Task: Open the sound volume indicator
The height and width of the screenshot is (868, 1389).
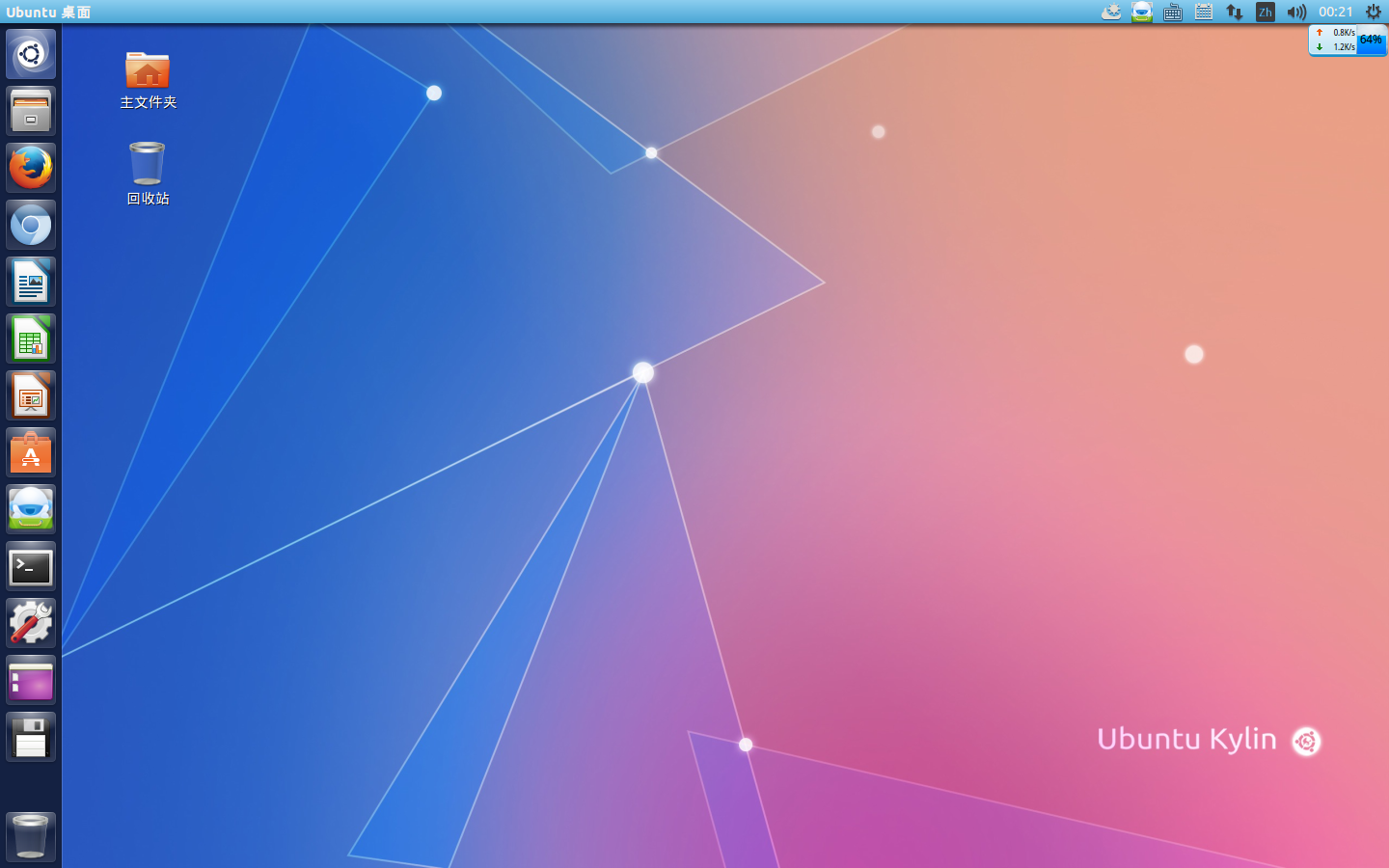Action: 1296,12
